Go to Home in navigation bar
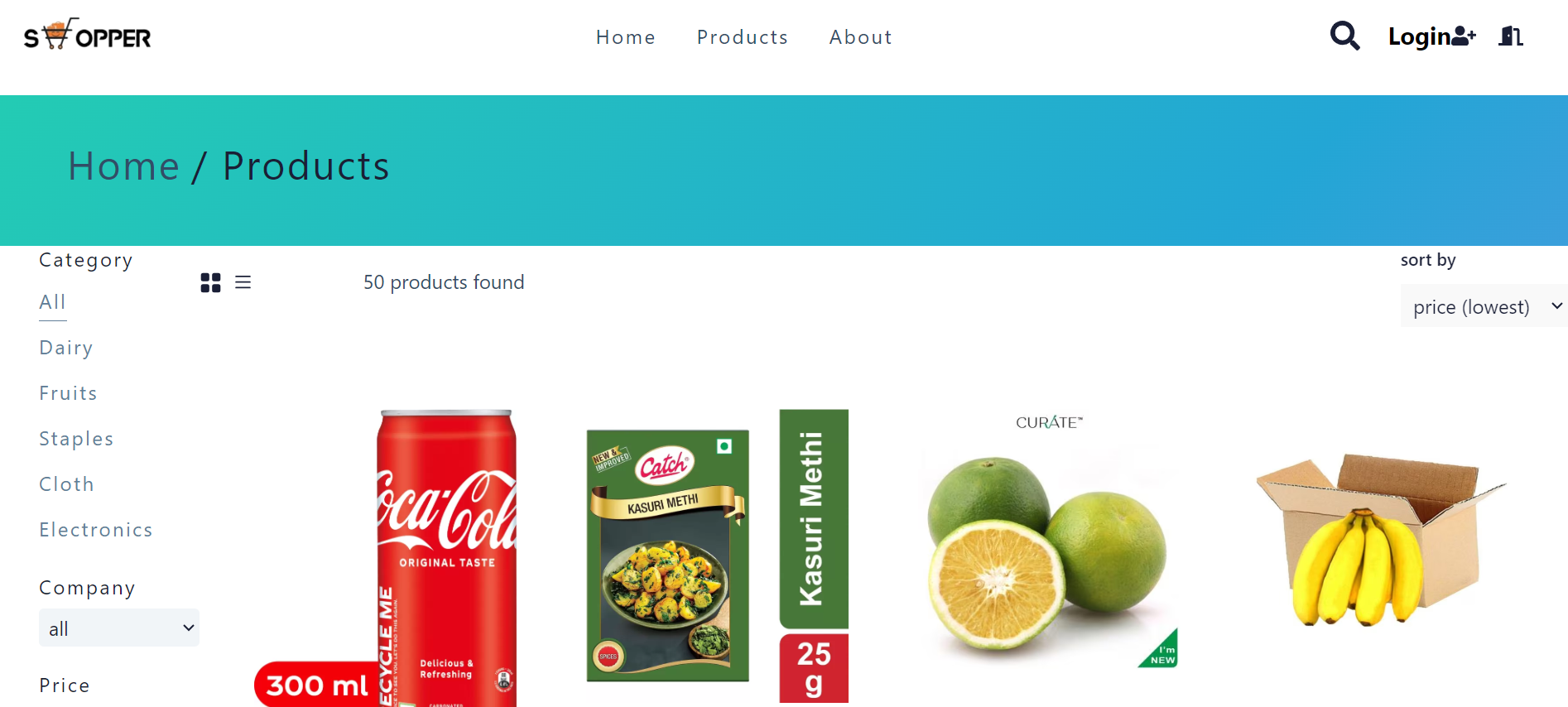Viewport: 1568px width, 707px height. pos(626,37)
